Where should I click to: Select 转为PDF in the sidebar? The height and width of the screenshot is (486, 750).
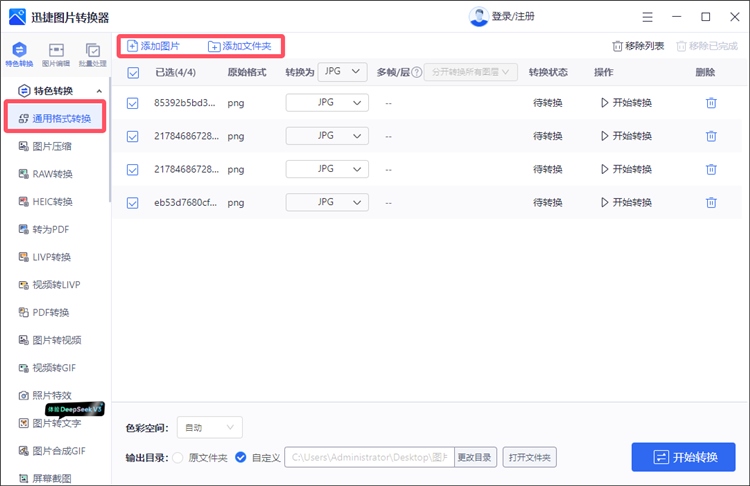coord(44,230)
